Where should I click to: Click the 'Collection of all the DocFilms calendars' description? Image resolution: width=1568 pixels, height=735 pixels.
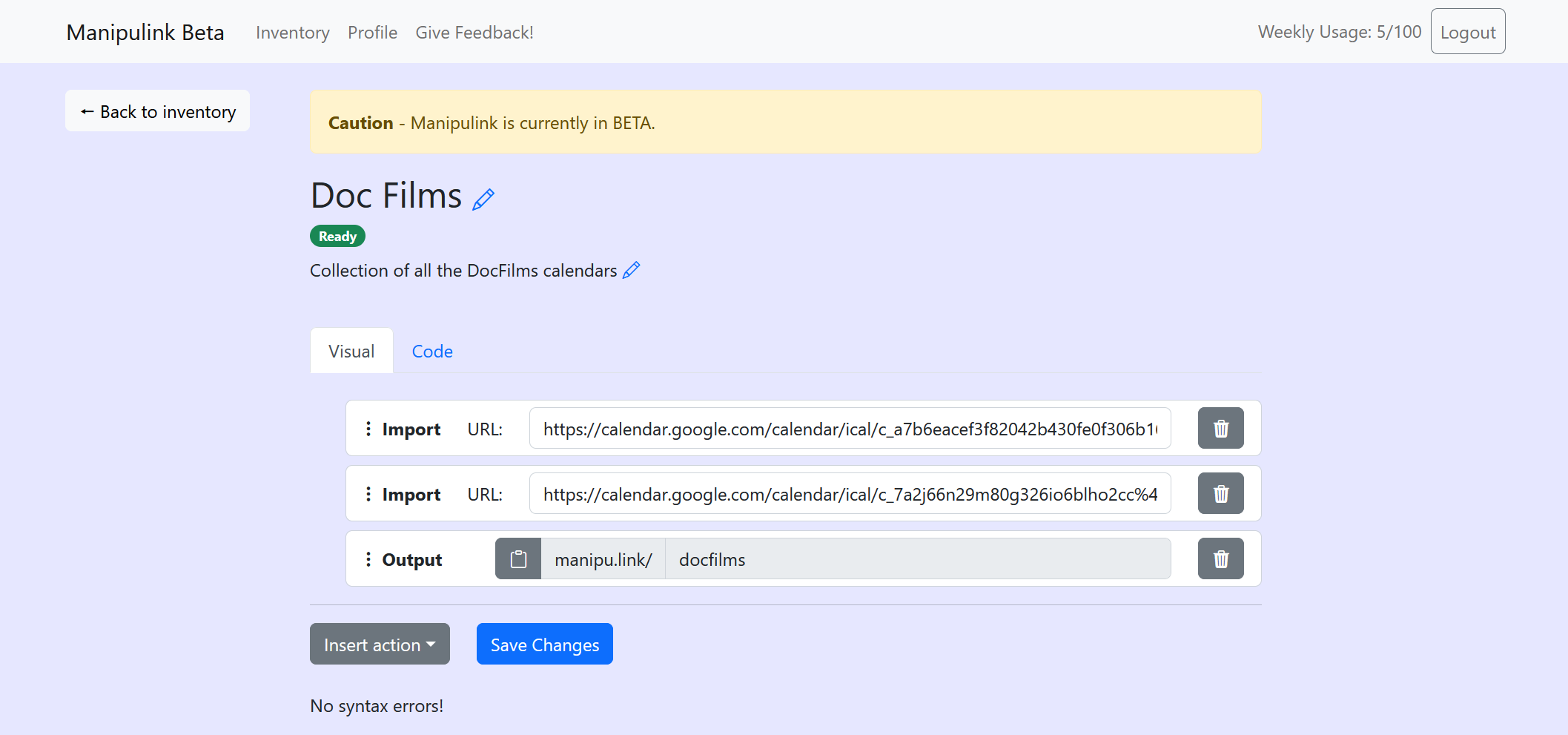click(x=463, y=271)
